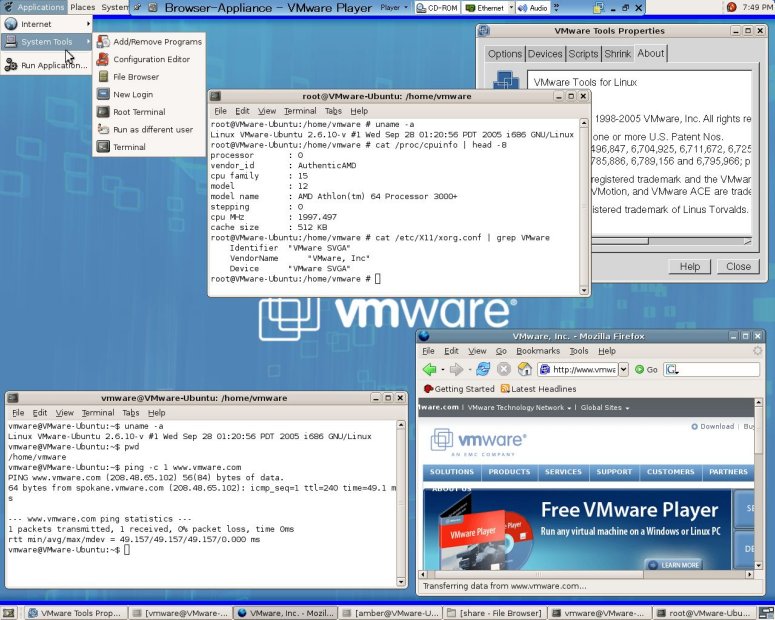Select Run as different user
This screenshot has width=775, height=620.
(x=149, y=130)
